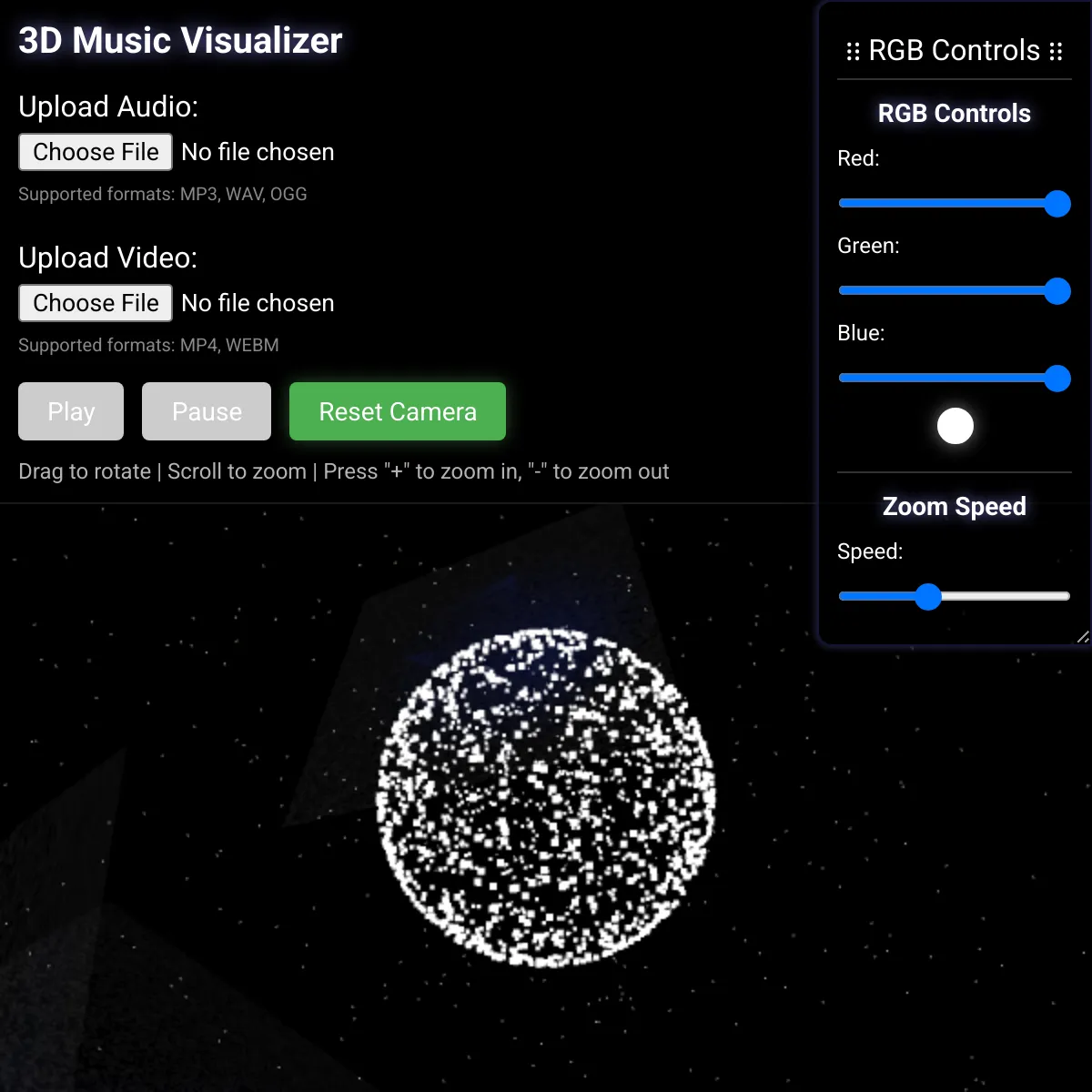Click "Supported formats: MP4, WEBM" text
The image size is (1092, 1092).
tap(148, 345)
